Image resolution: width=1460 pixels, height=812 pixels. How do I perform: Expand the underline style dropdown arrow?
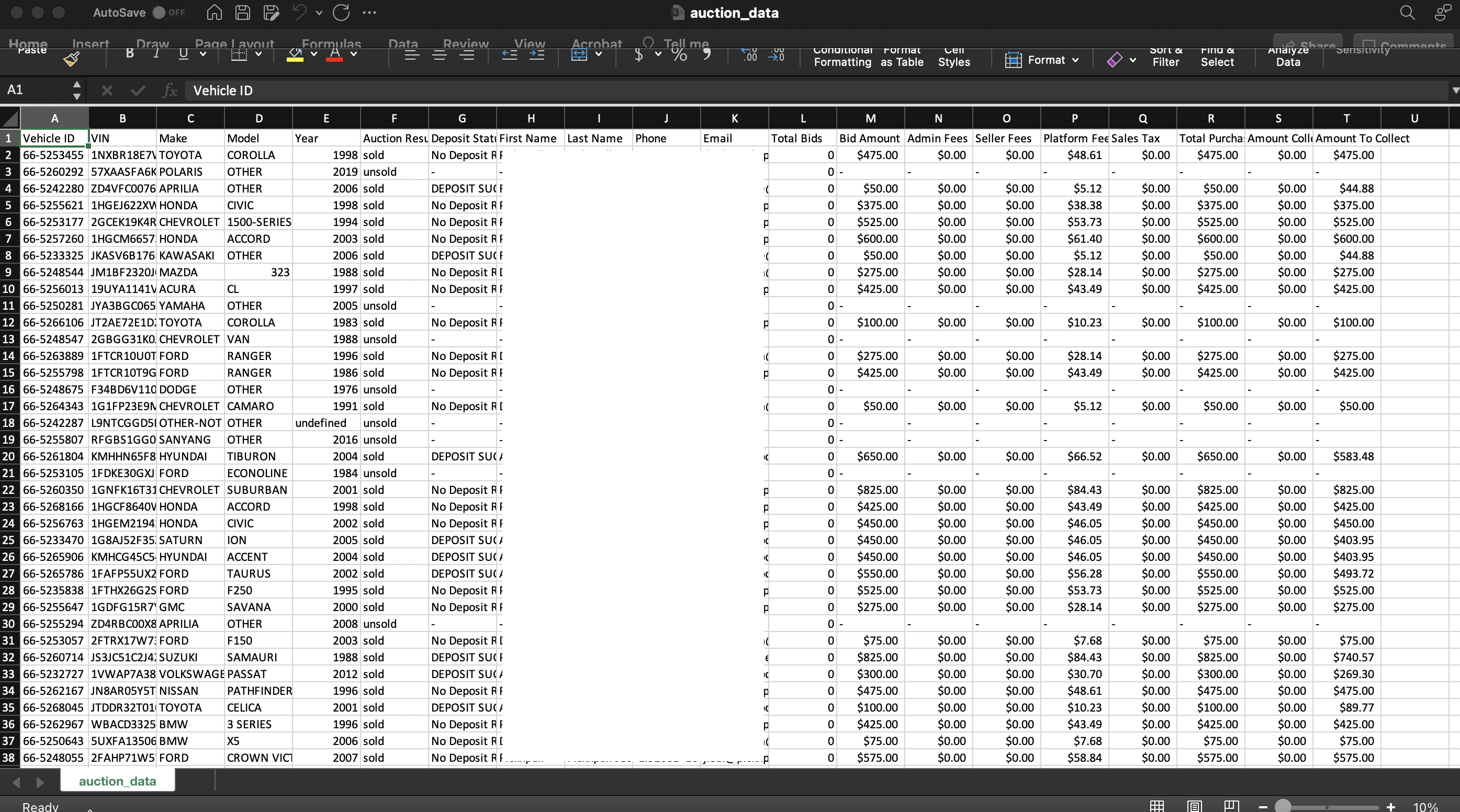pyautogui.click(x=203, y=54)
